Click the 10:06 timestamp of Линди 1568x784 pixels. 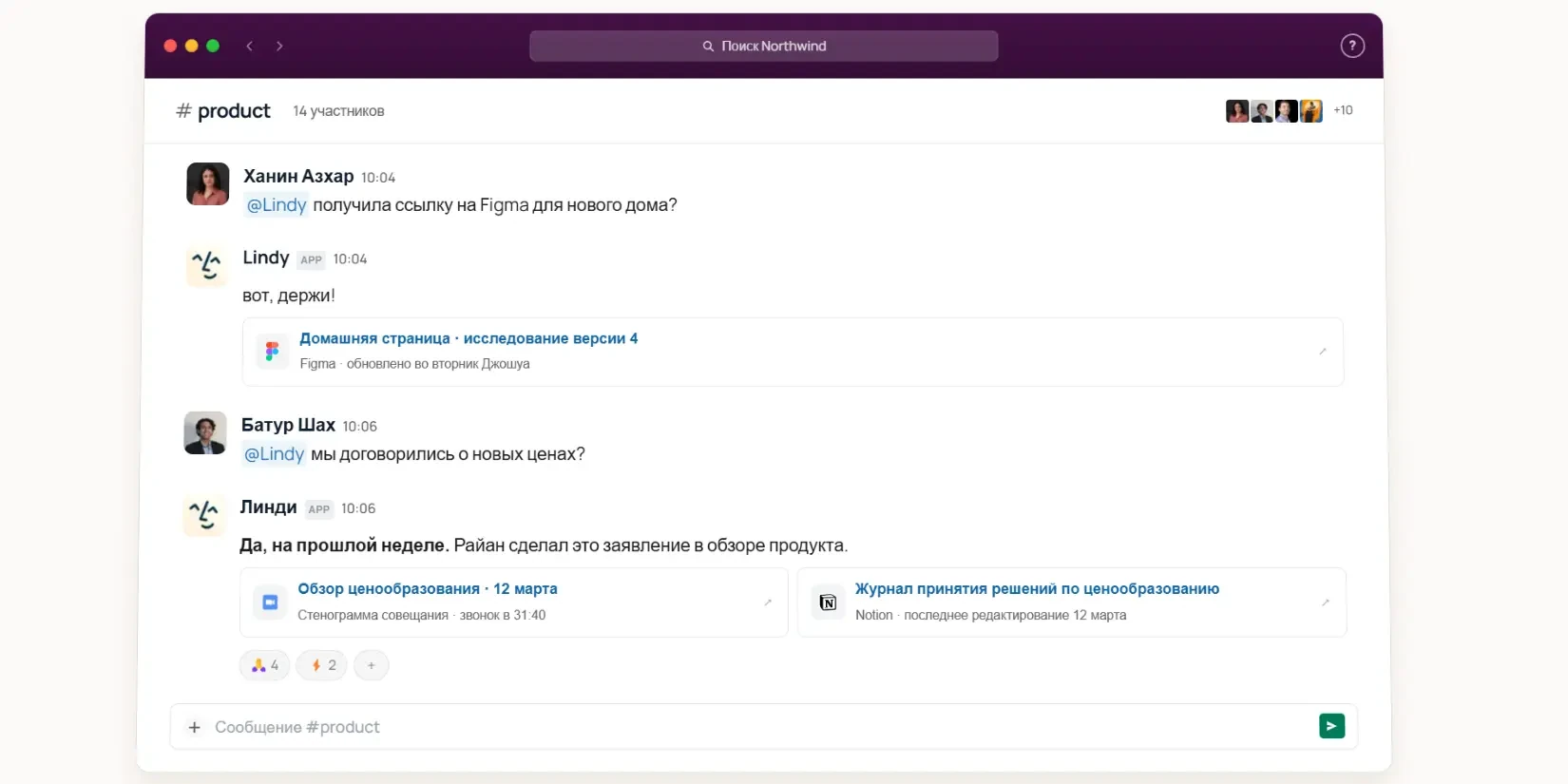pyautogui.click(x=358, y=509)
